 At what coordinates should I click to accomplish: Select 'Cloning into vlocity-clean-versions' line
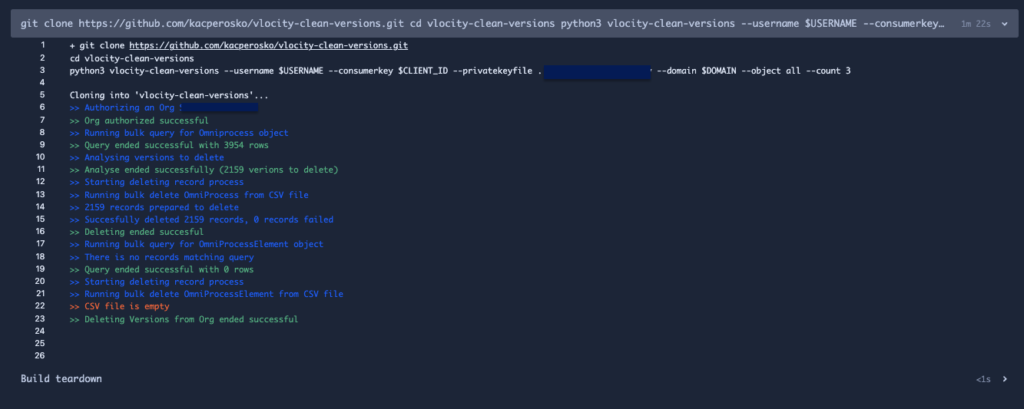coord(168,95)
